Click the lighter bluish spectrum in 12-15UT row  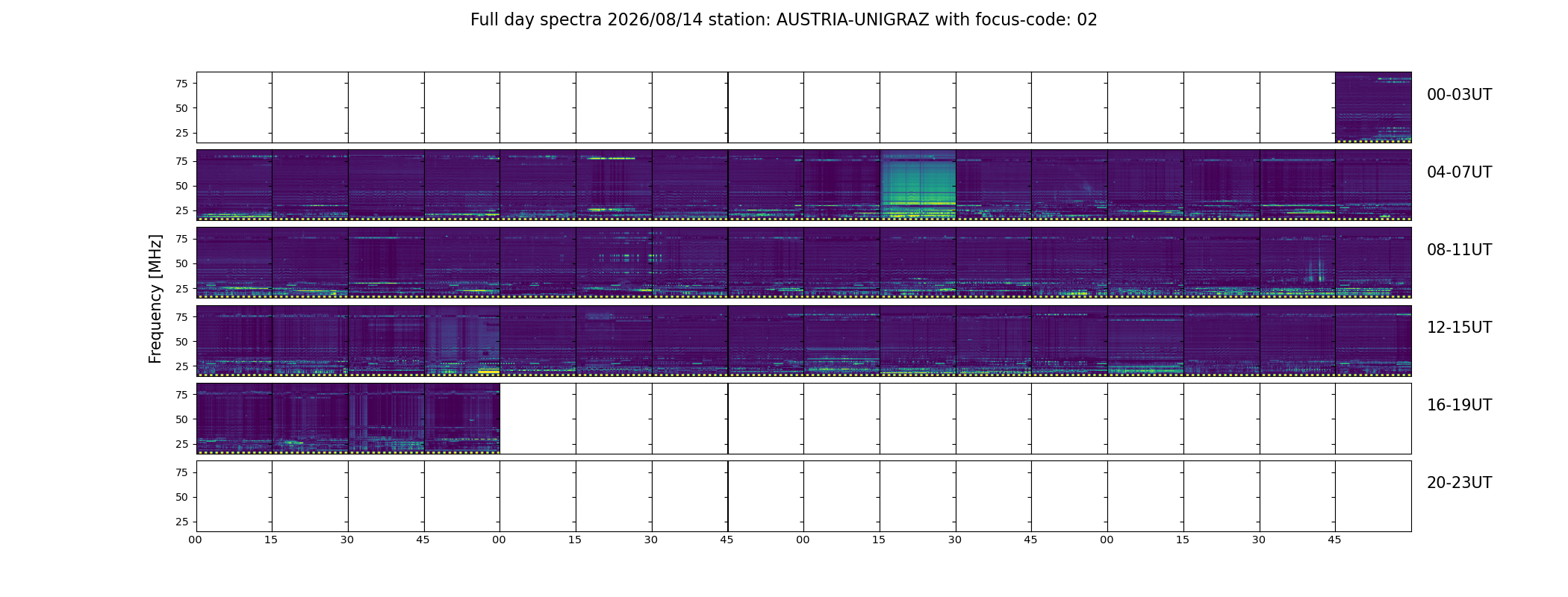462,340
